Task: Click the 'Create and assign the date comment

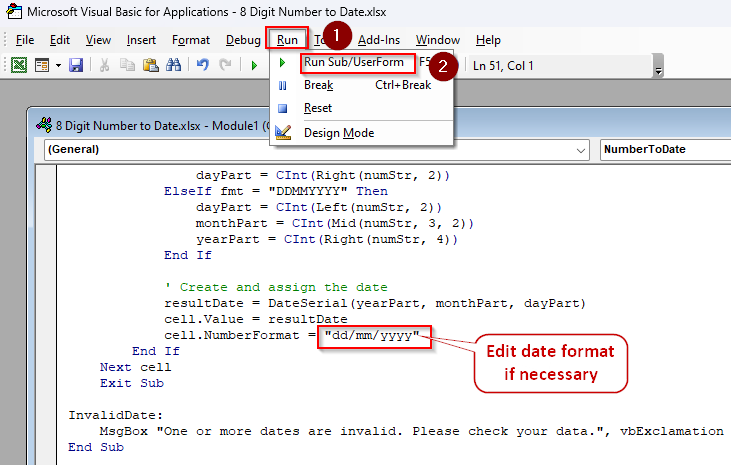Action: click(276, 287)
